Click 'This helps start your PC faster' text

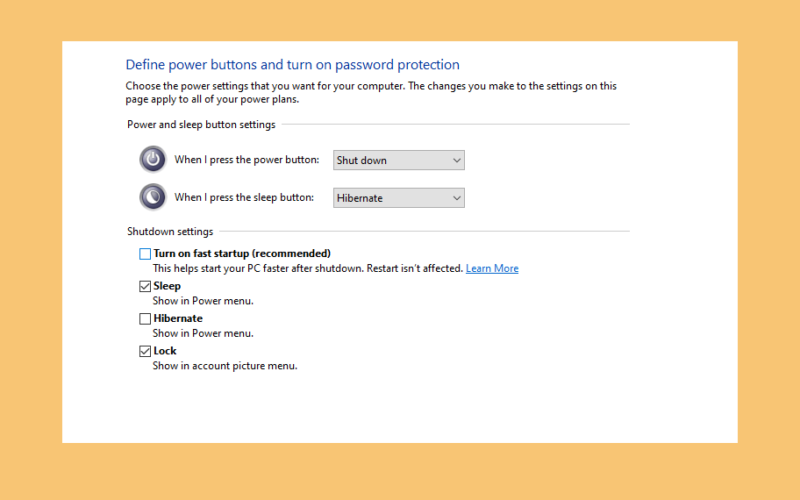[308, 268]
